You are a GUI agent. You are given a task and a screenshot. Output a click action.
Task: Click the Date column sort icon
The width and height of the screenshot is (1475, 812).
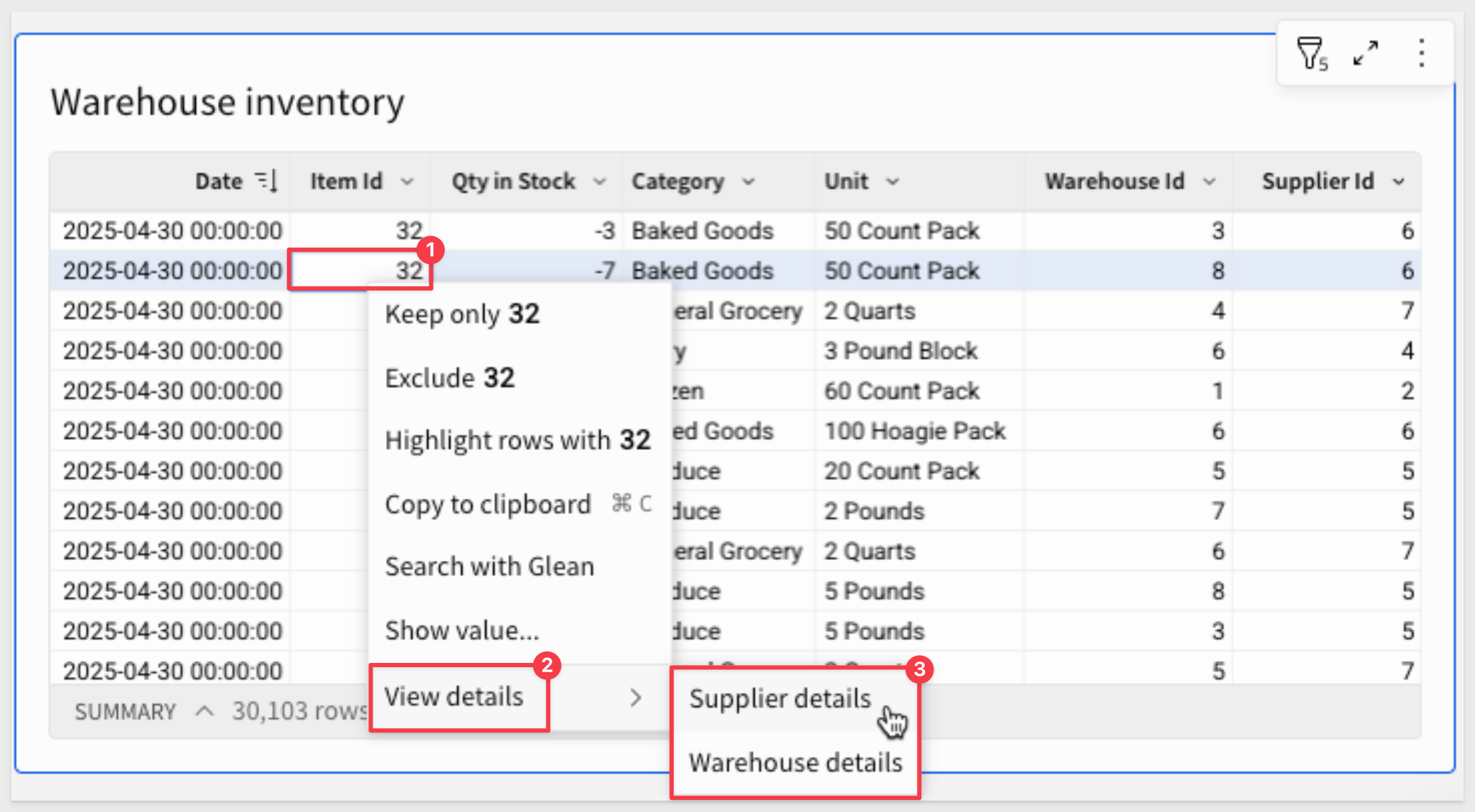coord(267,182)
